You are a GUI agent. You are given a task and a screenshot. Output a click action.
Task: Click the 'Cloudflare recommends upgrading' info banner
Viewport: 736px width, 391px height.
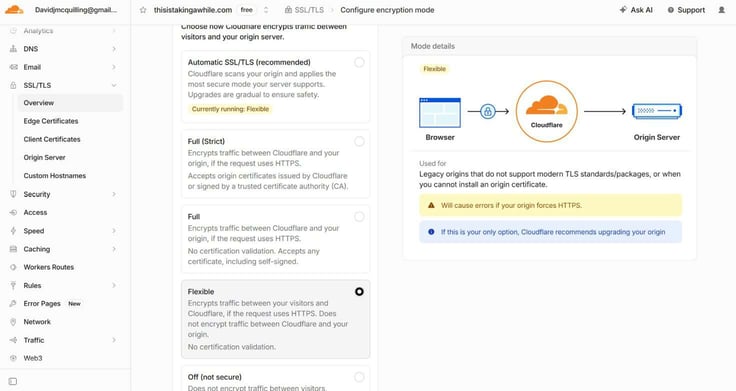(x=550, y=232)
